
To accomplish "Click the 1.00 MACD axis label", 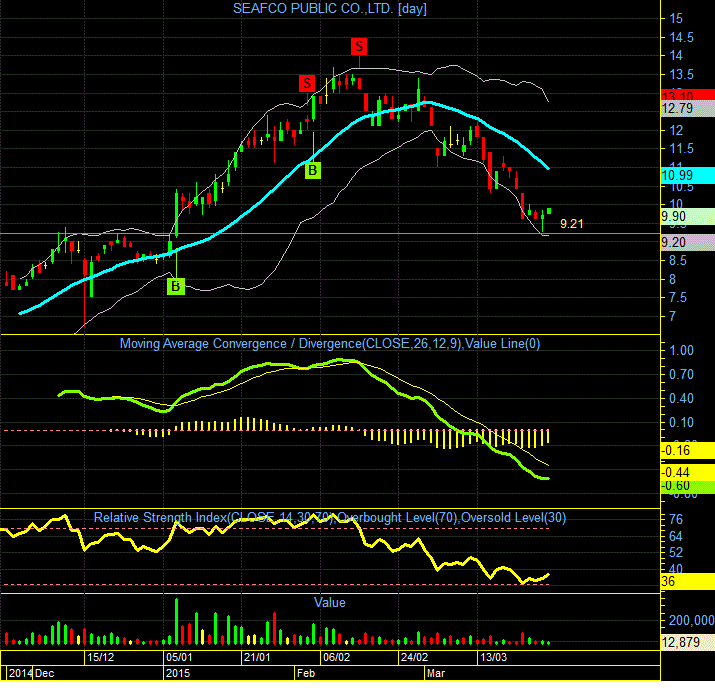I will [x=681, y=350].
